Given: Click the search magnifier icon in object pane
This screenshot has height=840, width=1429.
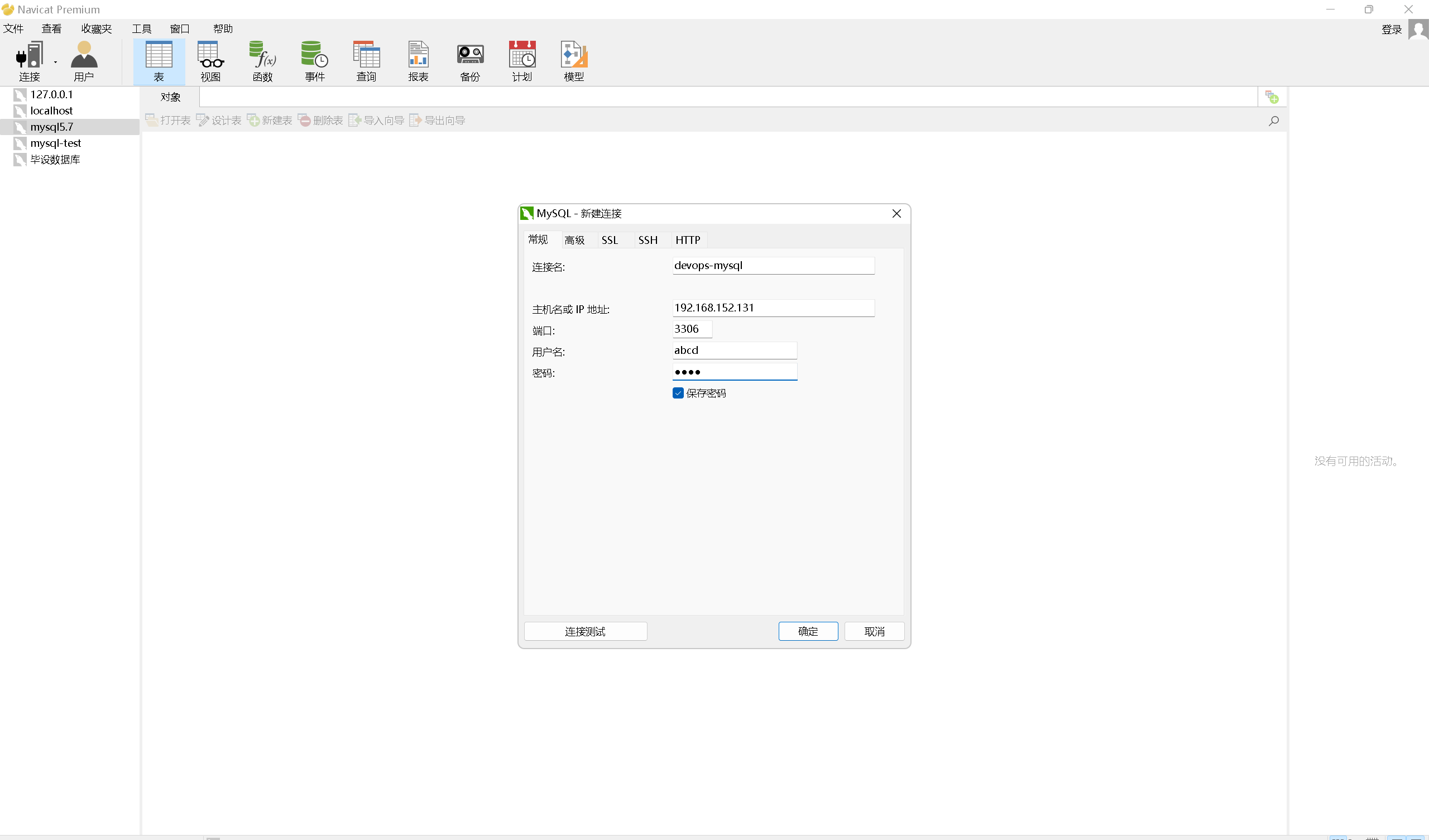Looking at the screenshot, I should coord(1274,121).
